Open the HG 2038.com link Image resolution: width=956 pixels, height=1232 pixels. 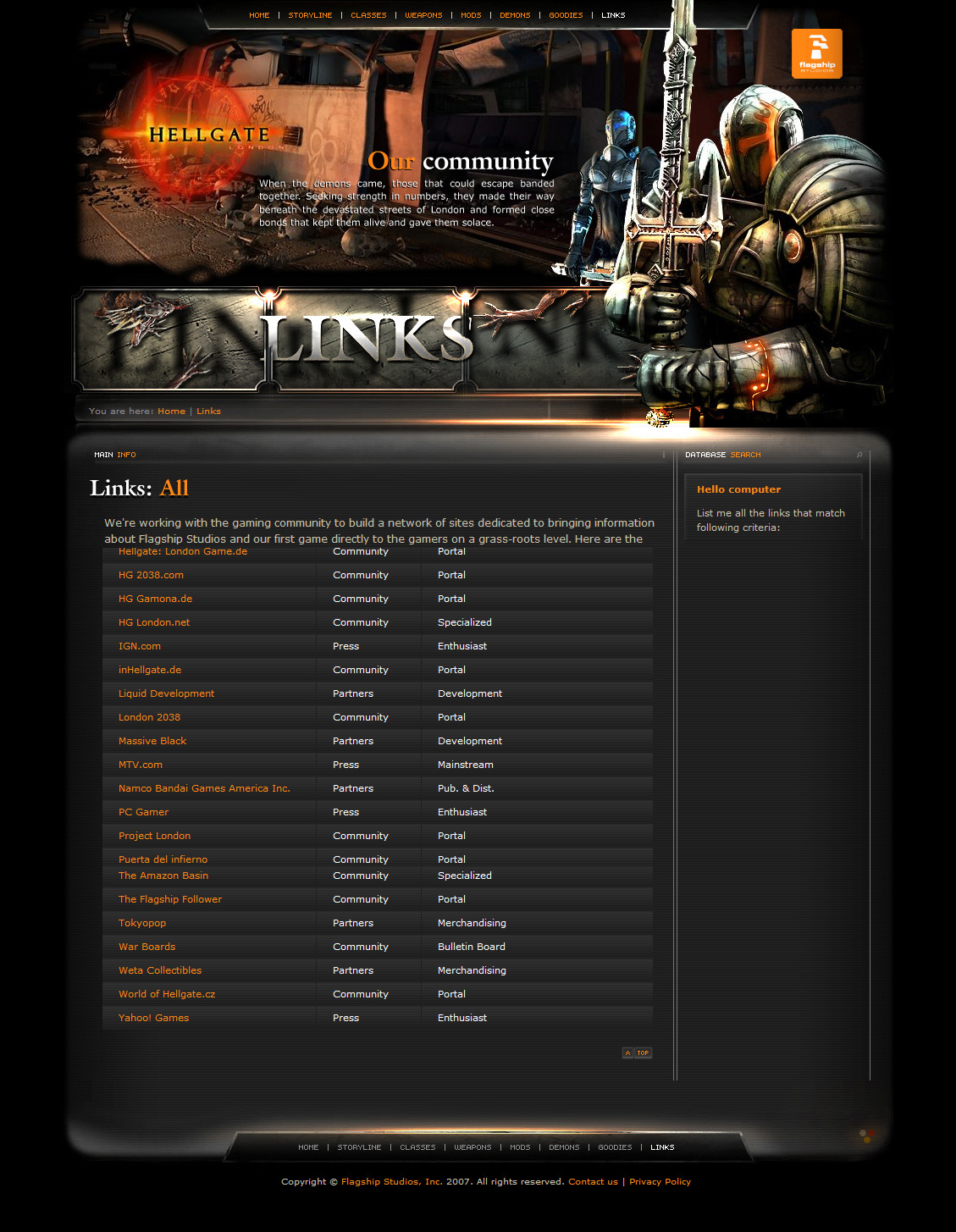click(x=151, y=575)
